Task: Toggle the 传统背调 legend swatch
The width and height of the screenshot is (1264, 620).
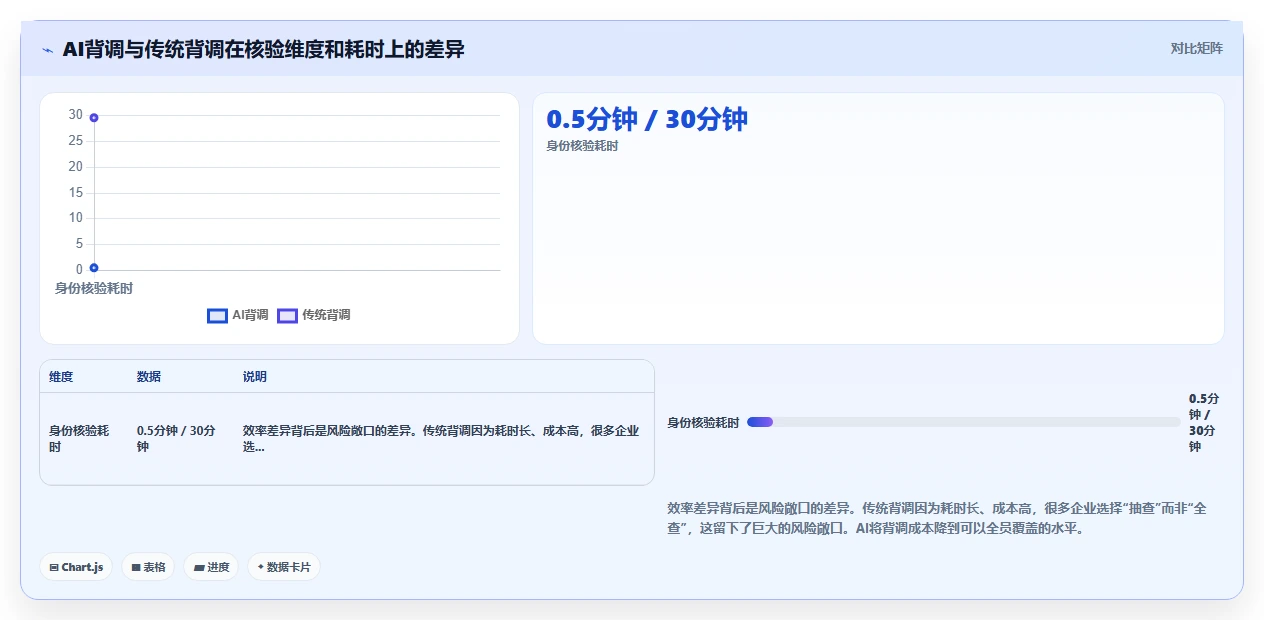Action: (288, 315)
